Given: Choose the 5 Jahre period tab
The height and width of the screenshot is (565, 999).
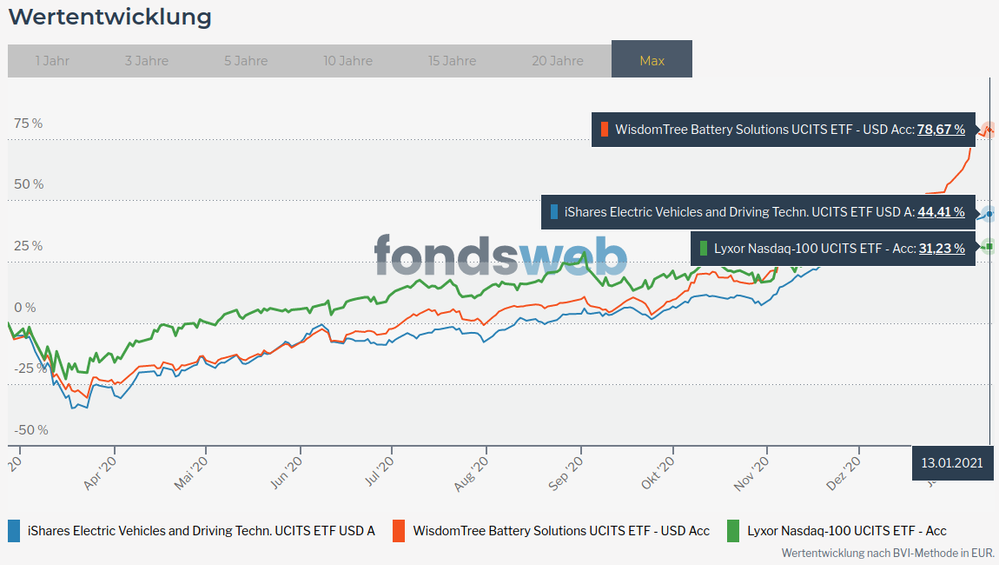Looking at the screenshot, I should click(x=246, y=61).
